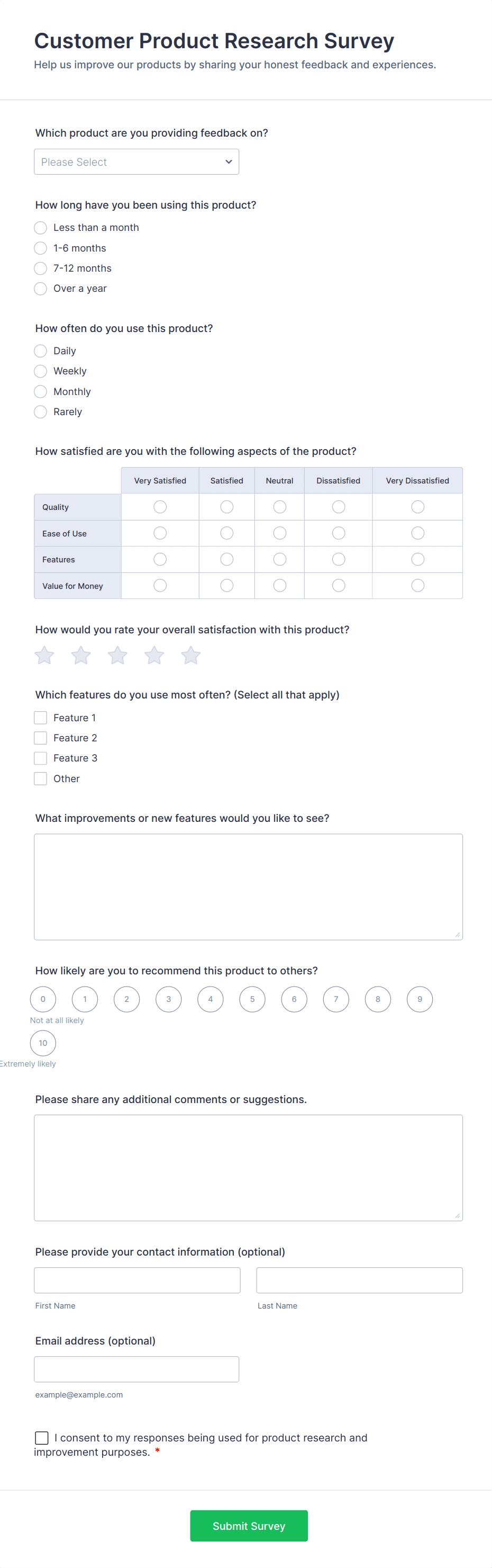Select 10 'Extremely likely' recommendation score
Screen dimensions: 492x1568
[x=43, y=1043]
